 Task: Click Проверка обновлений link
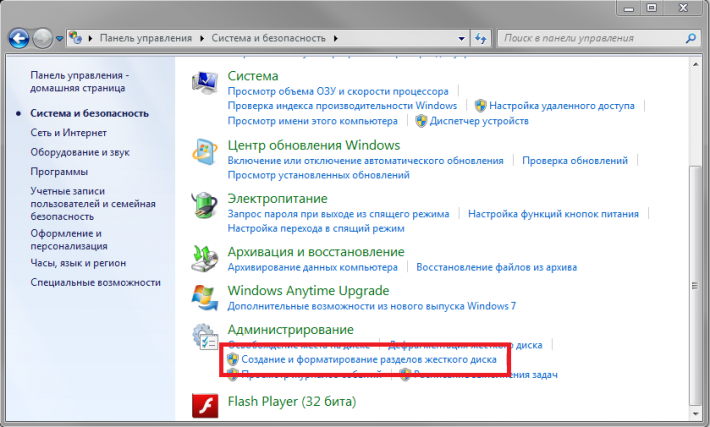tap(575, 161)
